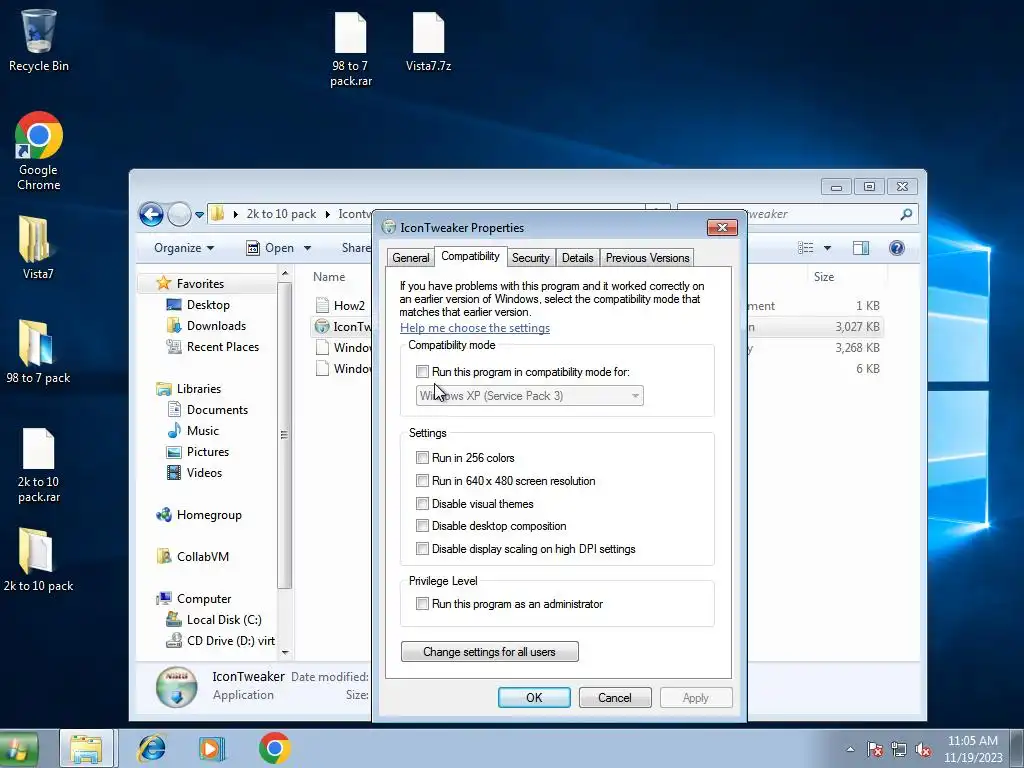Select the Vista7 folder on desktop

tap(37, 247)
